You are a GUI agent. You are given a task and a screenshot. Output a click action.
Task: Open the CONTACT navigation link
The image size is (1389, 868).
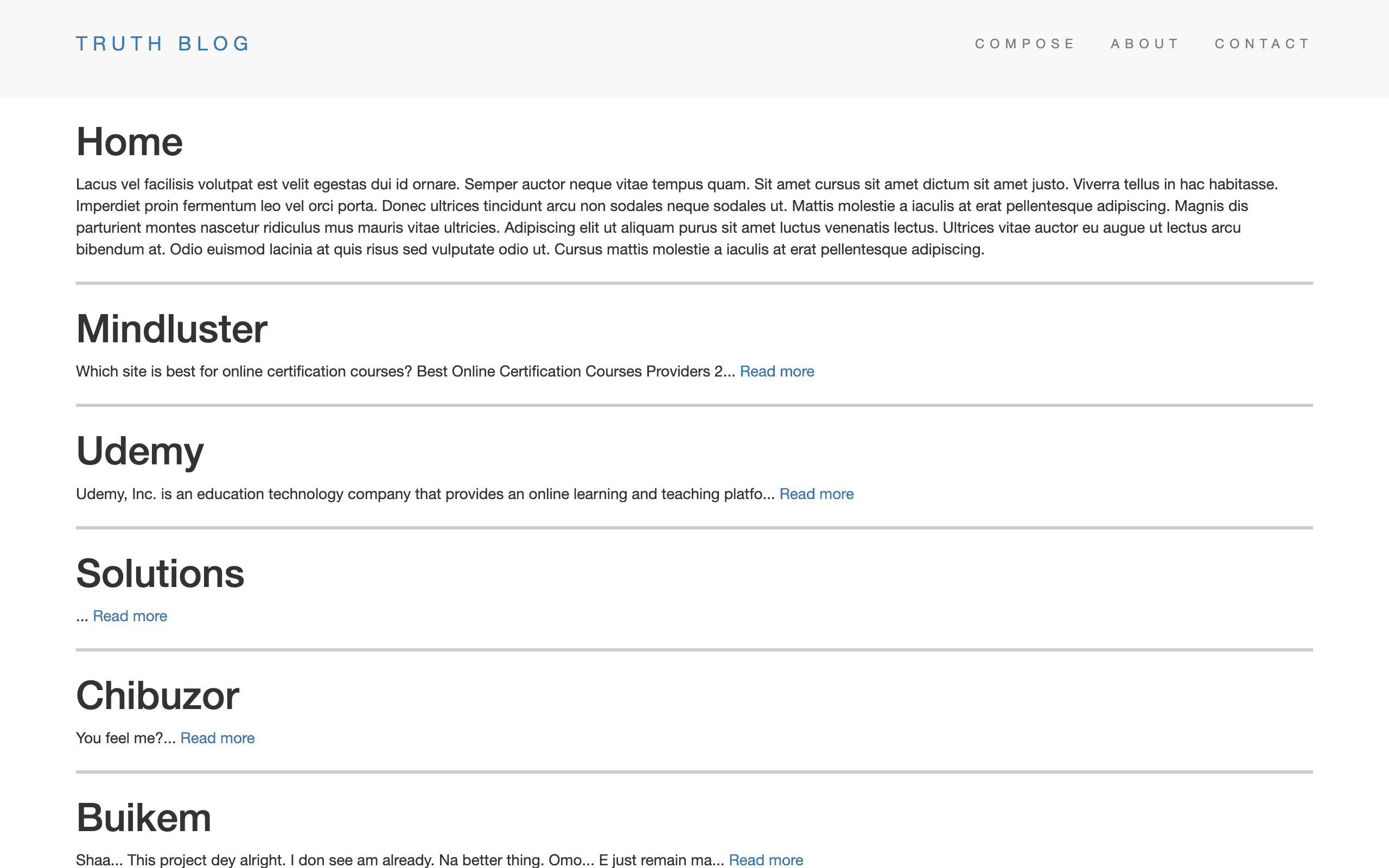1263,43
